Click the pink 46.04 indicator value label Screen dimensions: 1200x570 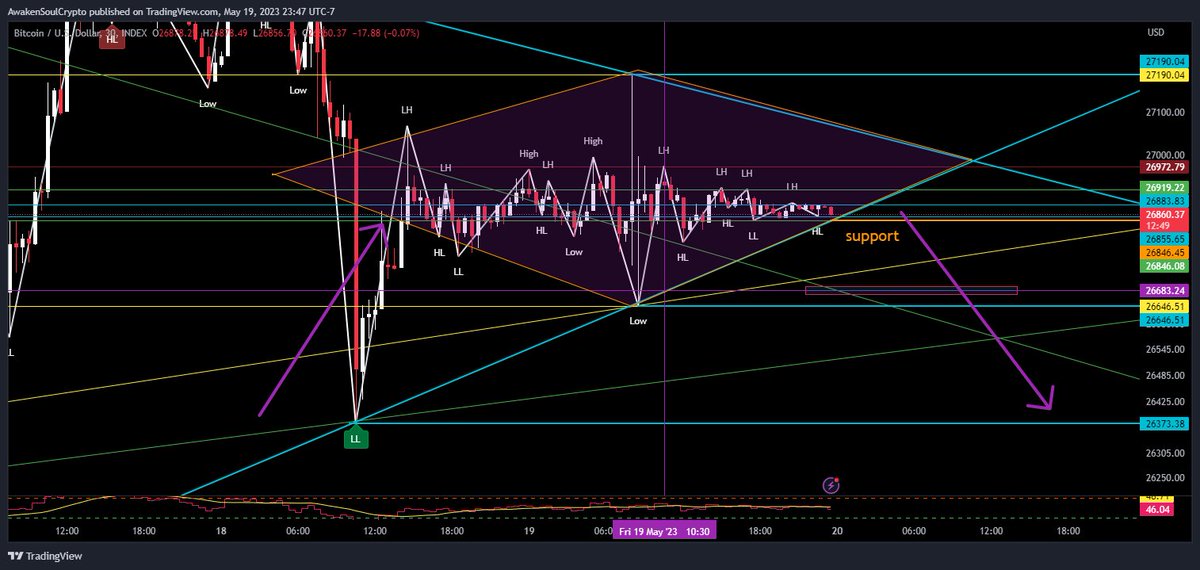coord(1157,510)
